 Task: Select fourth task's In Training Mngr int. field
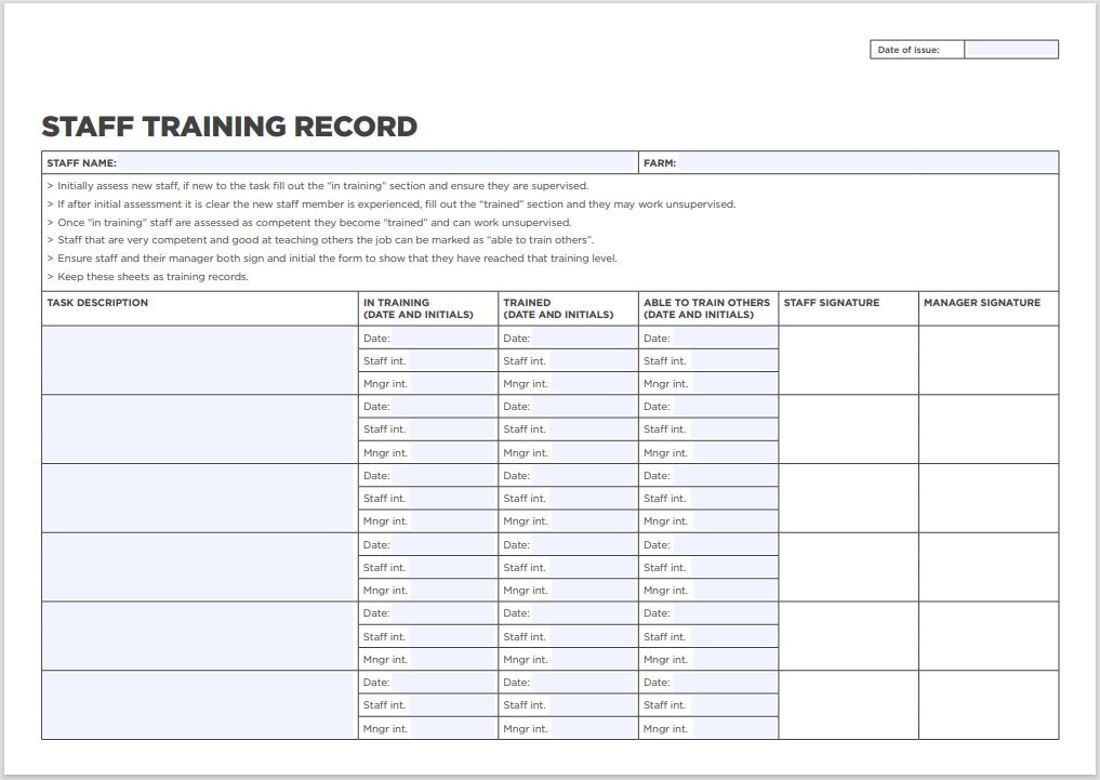[x=452, y=590]
